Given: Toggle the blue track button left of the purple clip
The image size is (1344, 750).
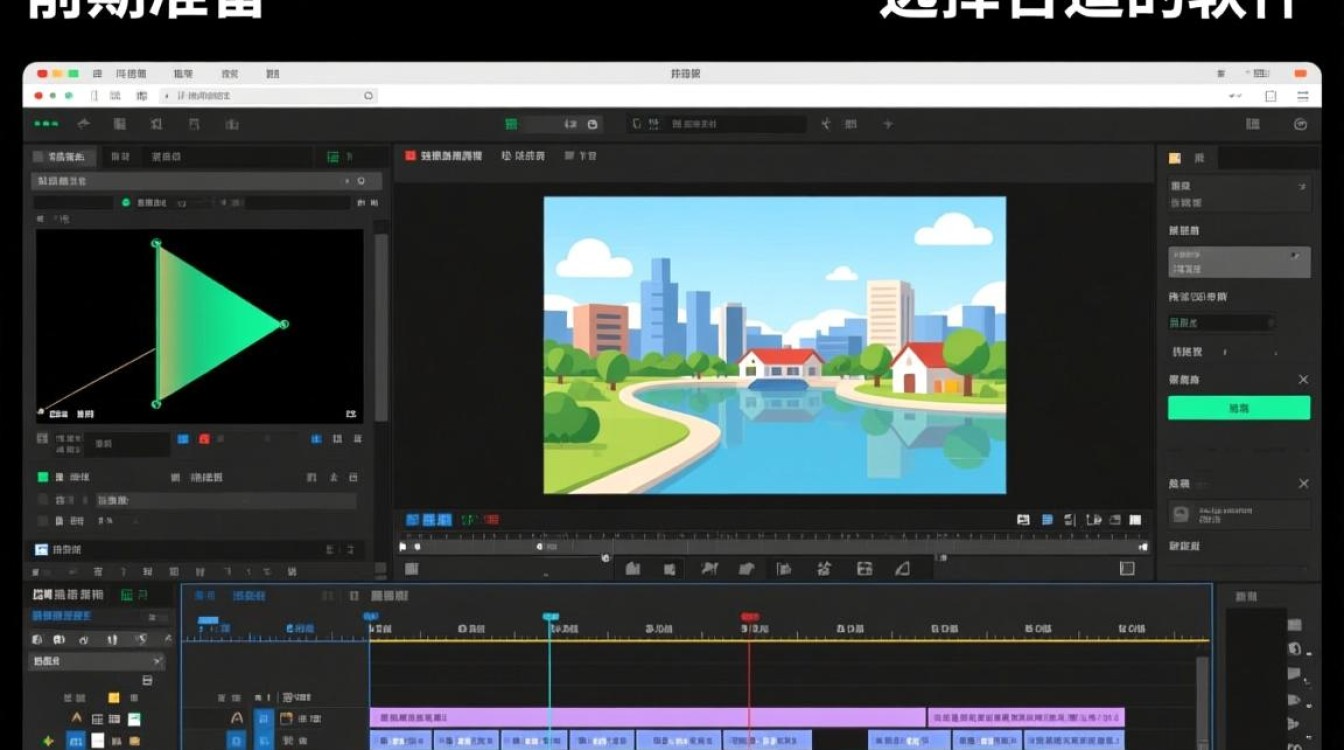Looking at the screenshot, I should tap(264, 718).
